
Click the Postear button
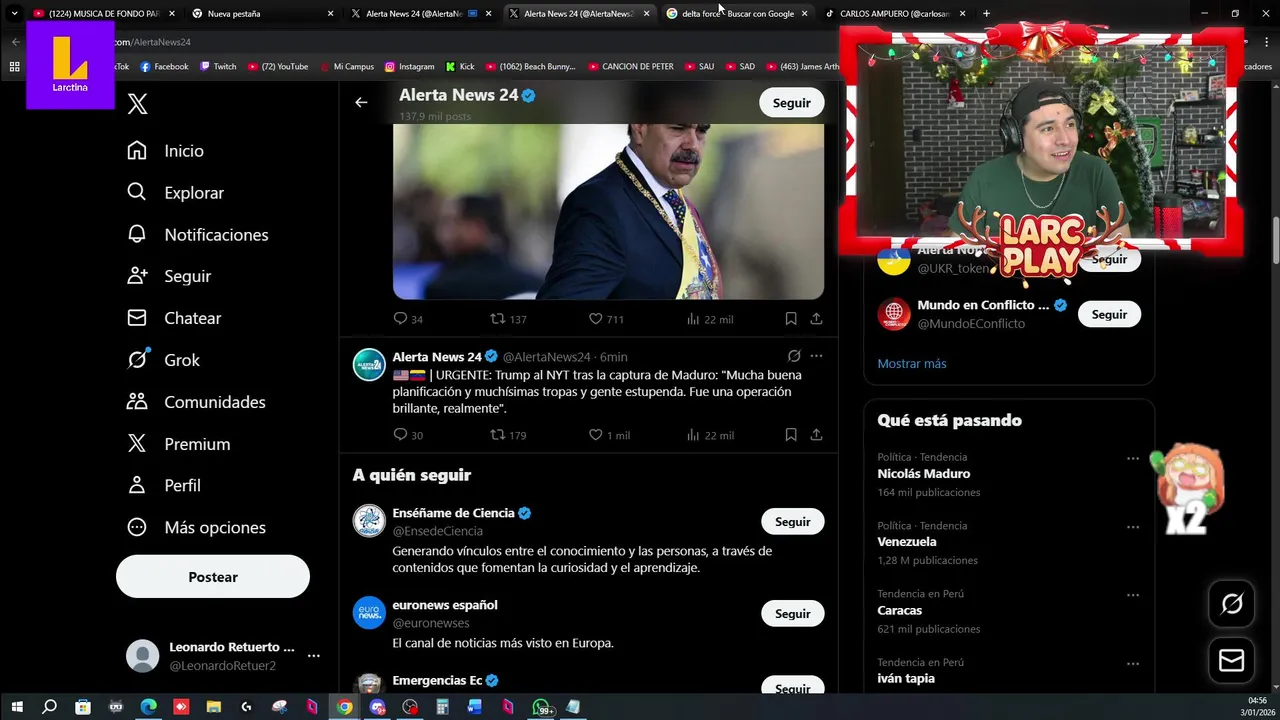click(x=213, y=577)
